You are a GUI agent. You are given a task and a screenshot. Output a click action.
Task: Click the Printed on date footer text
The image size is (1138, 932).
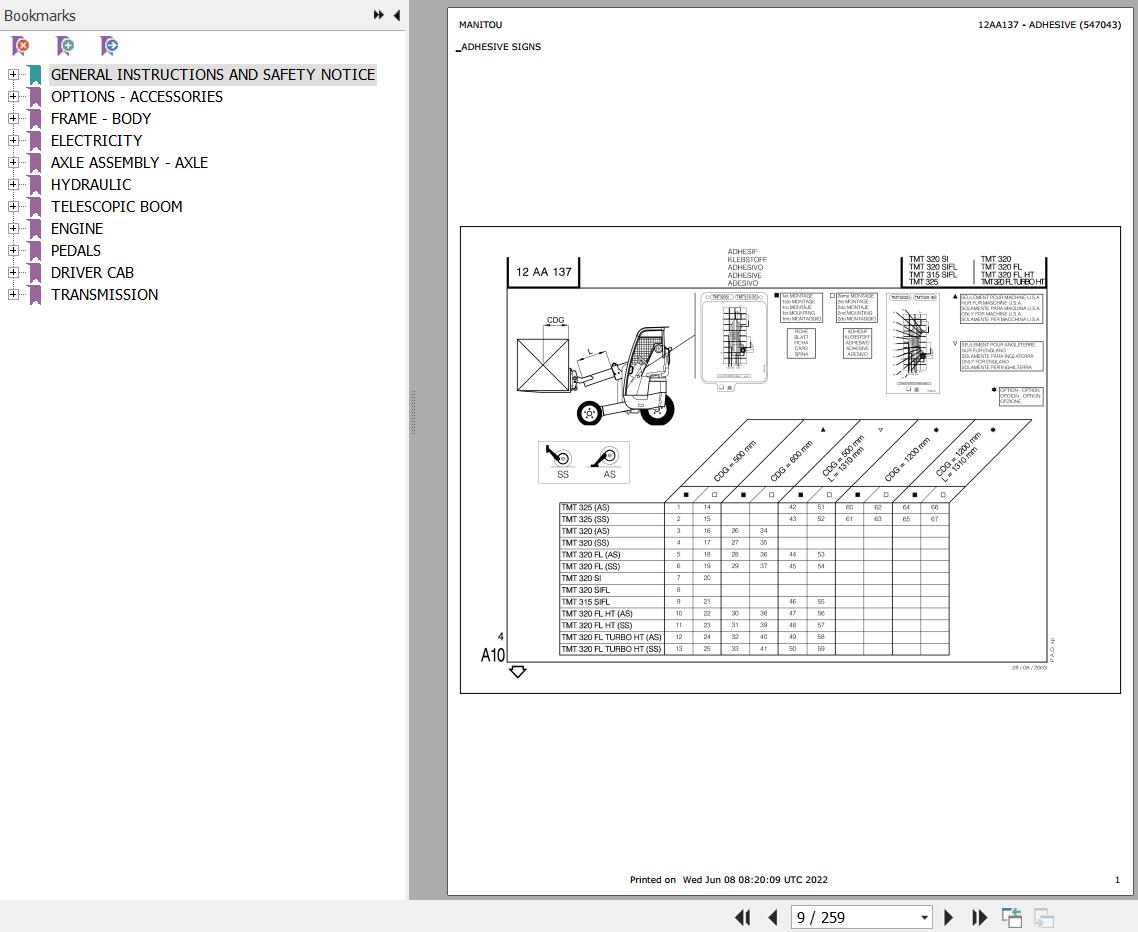click(x=729, y=880)
